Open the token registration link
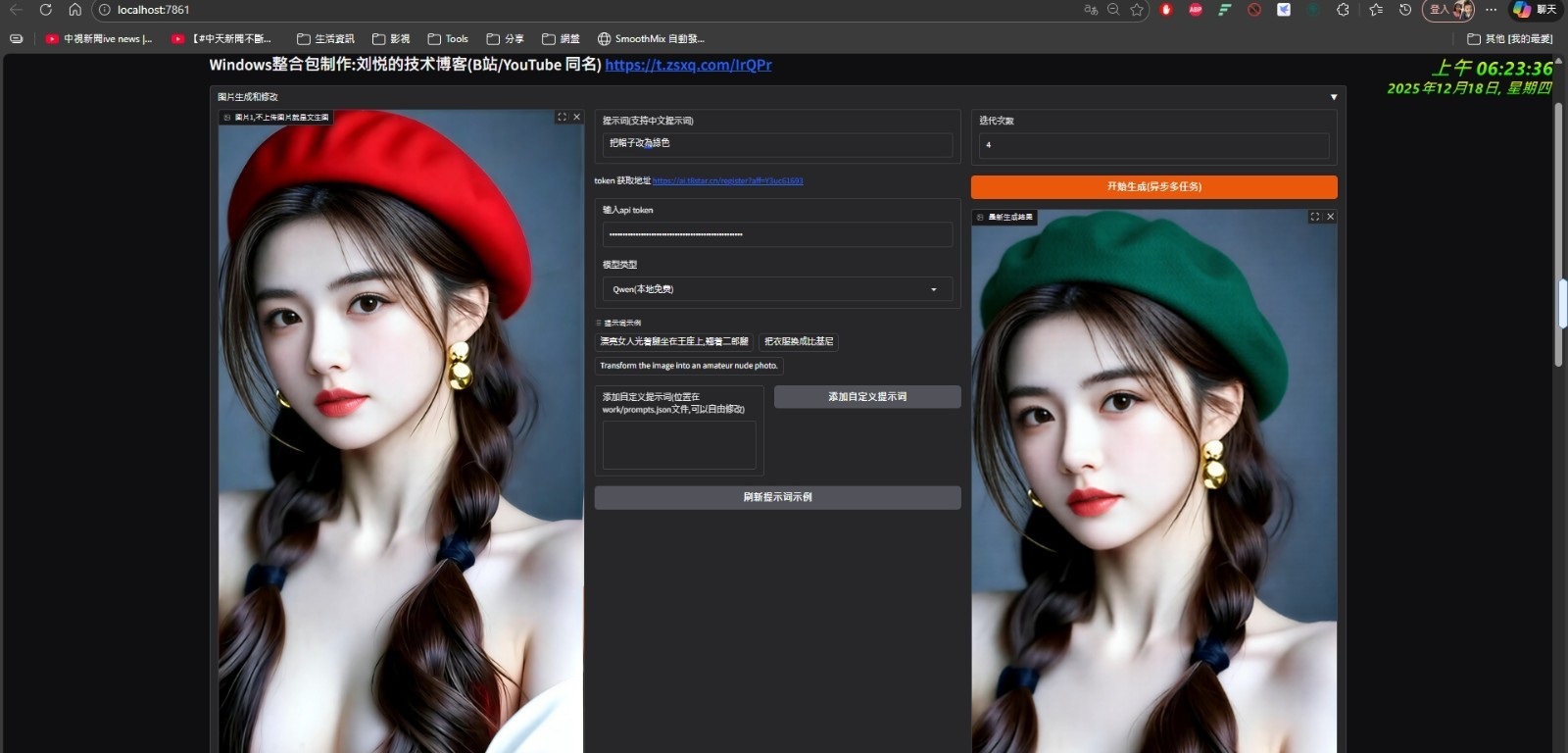Viewport: 1568px width, 753px height. pos(727,181)
